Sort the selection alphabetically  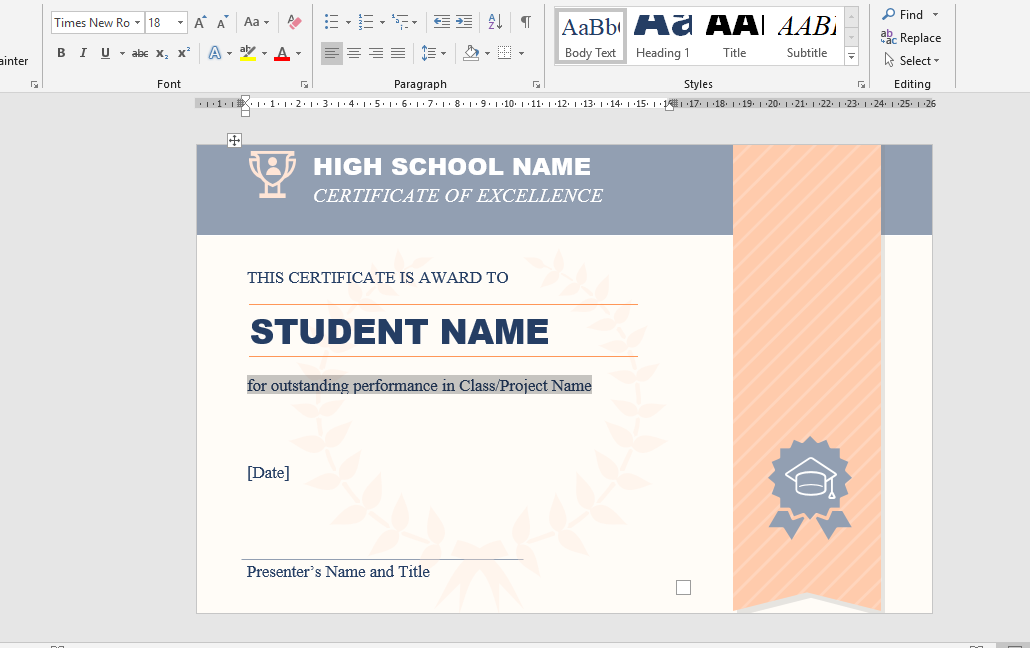(x=494, y=21)
